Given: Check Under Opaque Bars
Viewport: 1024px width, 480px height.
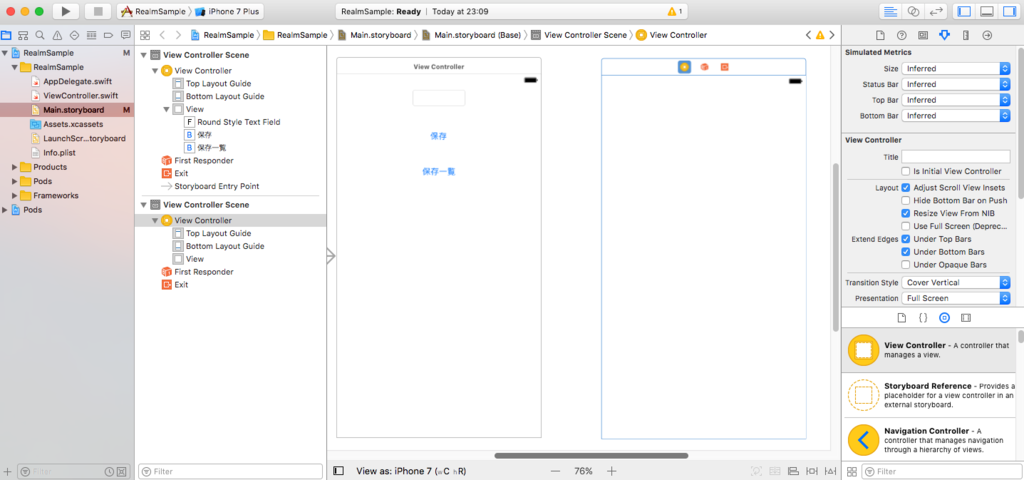Looking at the screenshot, I should click(x=906, y=264).
